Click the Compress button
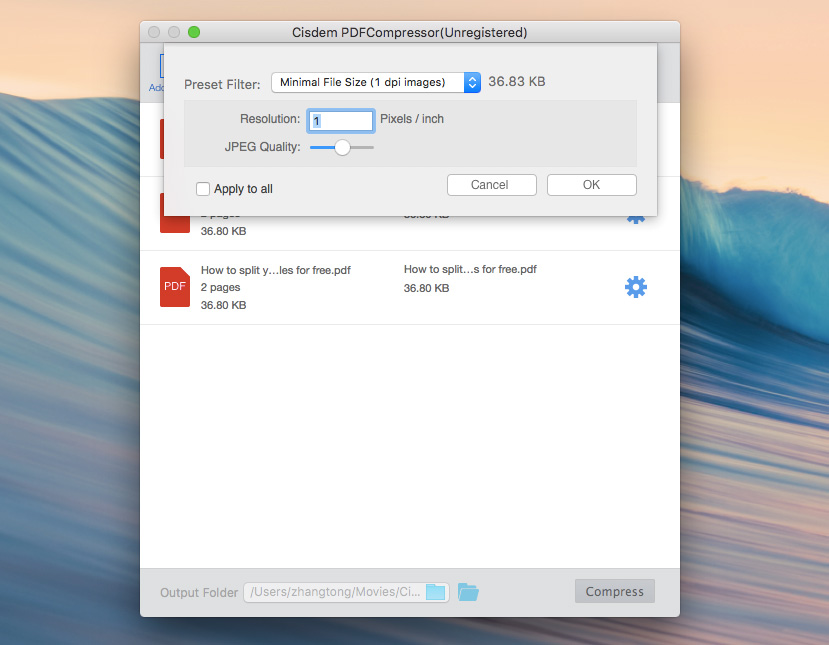The image size is (829, 645). pos(614,591)
